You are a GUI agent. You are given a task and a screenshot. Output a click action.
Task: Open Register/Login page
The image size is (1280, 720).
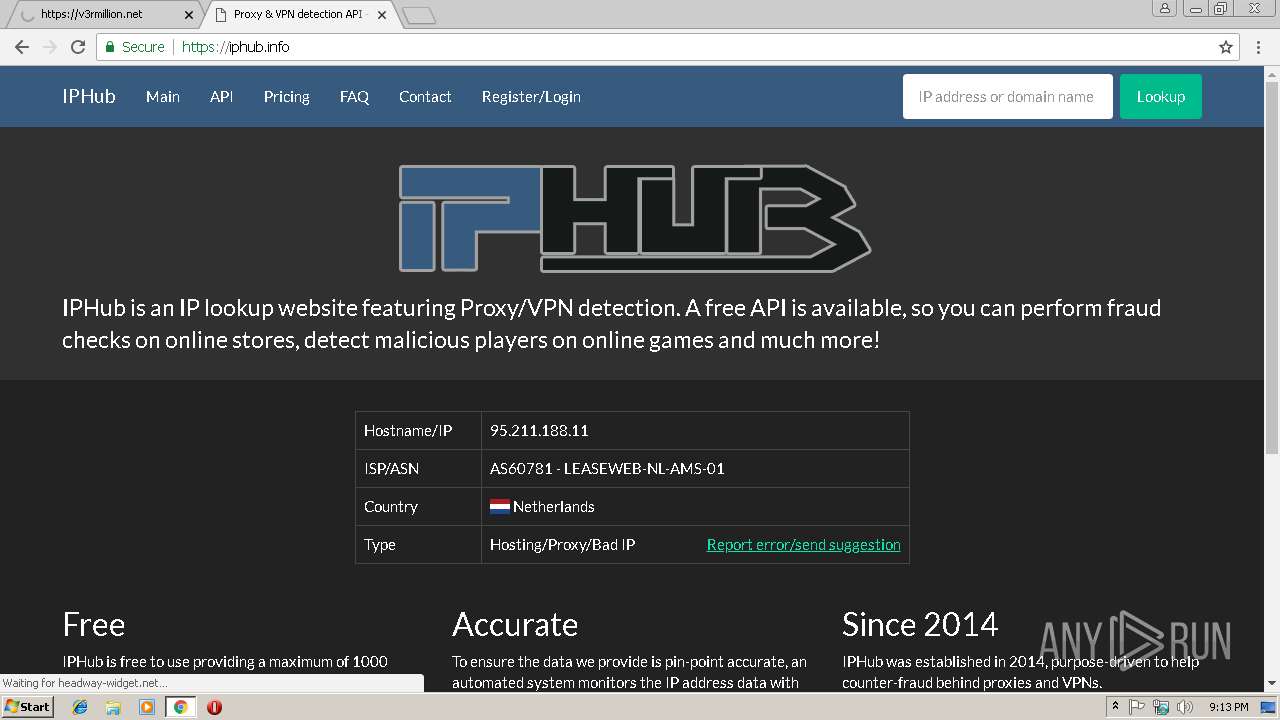click(x=531, y=97)
